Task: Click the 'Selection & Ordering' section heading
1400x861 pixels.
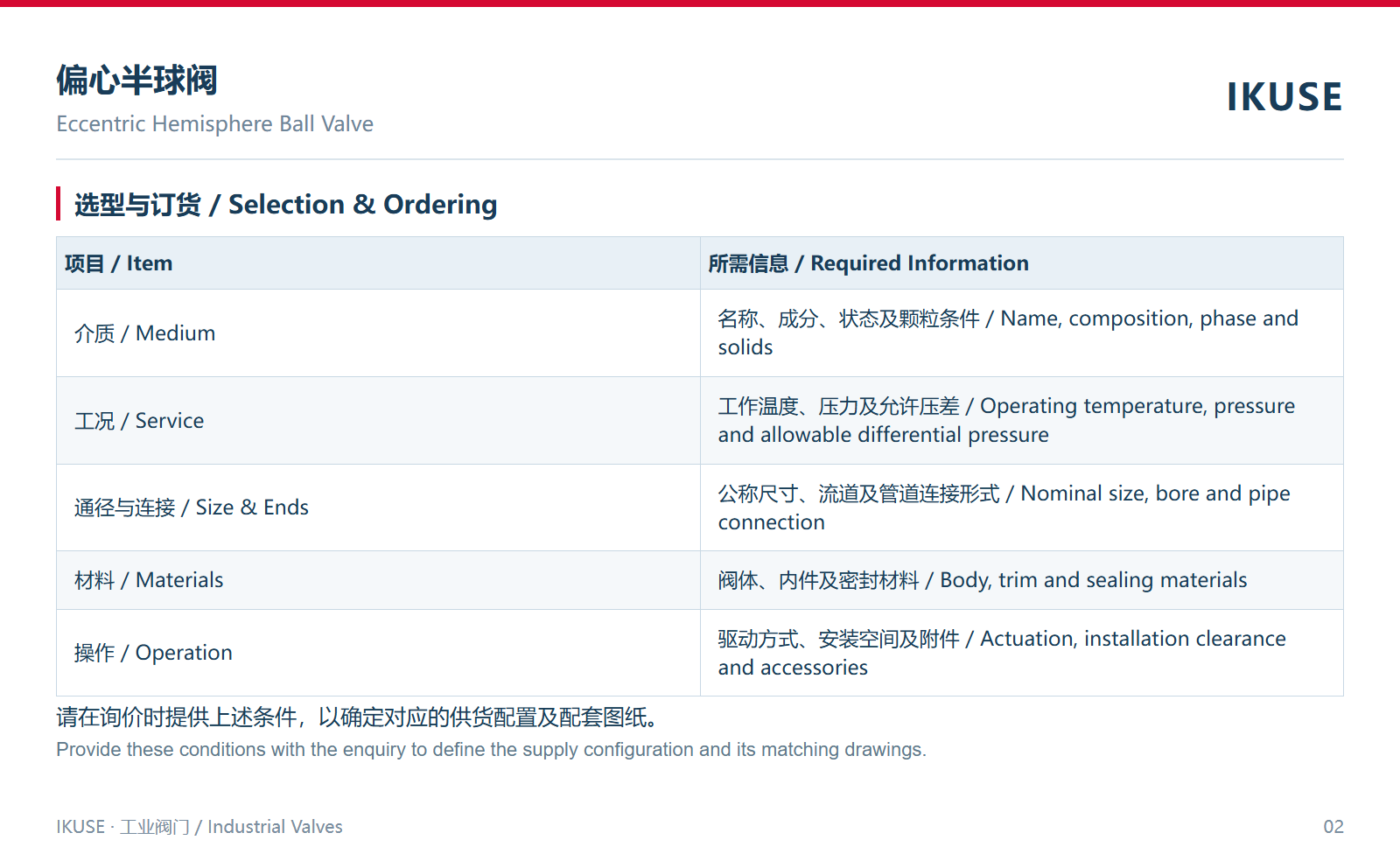Action: click(285, 204)
